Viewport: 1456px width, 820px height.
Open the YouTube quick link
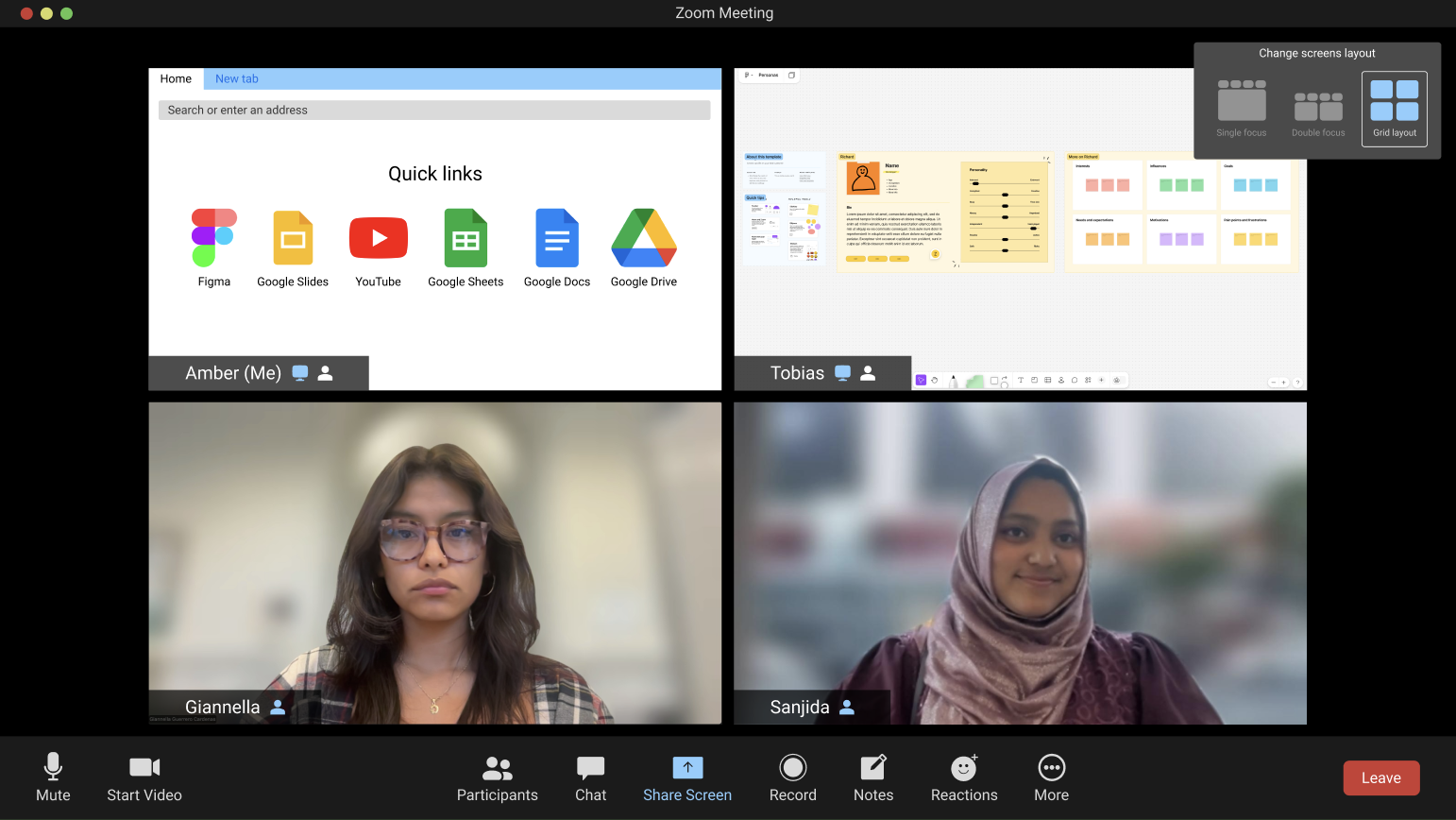378,238
